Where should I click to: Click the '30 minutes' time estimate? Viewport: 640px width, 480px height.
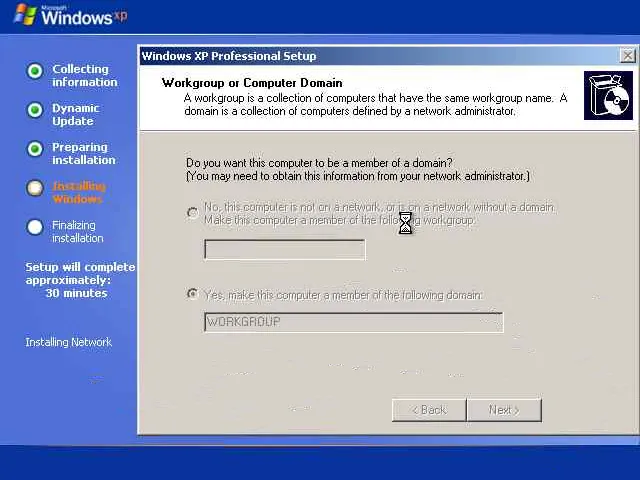[x=76, y=293]
